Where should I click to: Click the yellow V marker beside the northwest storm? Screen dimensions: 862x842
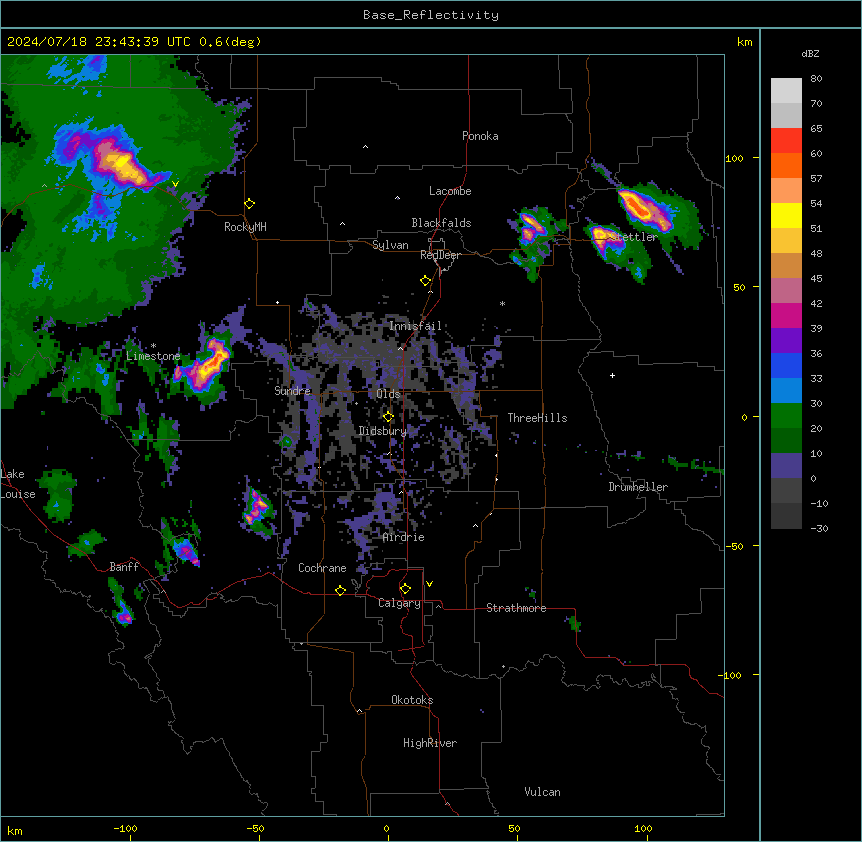(175, 184)
